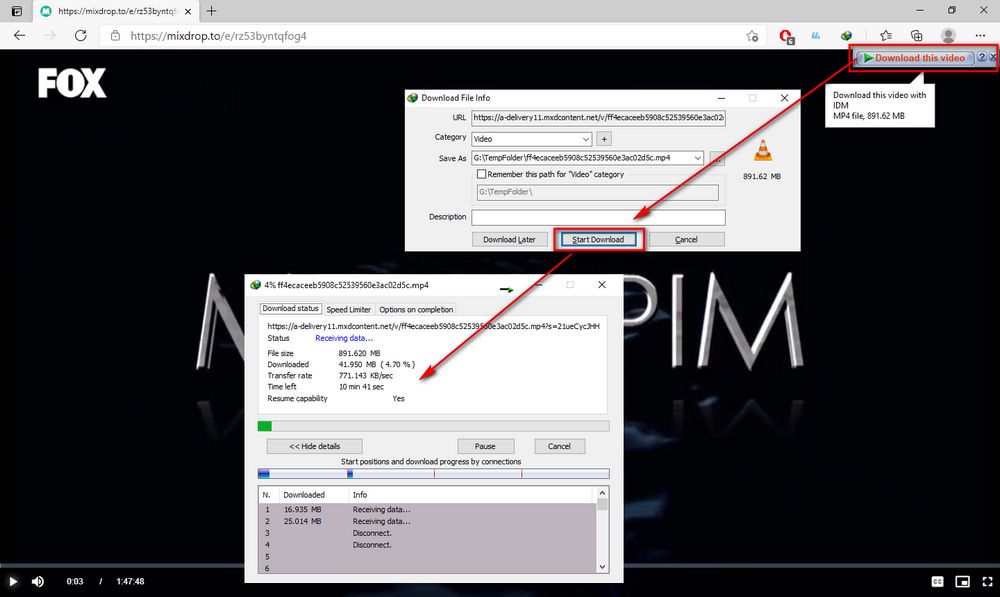Toggle closed captions CC icon
Viewport: 1000px width, 597px height.
point(937,581)
